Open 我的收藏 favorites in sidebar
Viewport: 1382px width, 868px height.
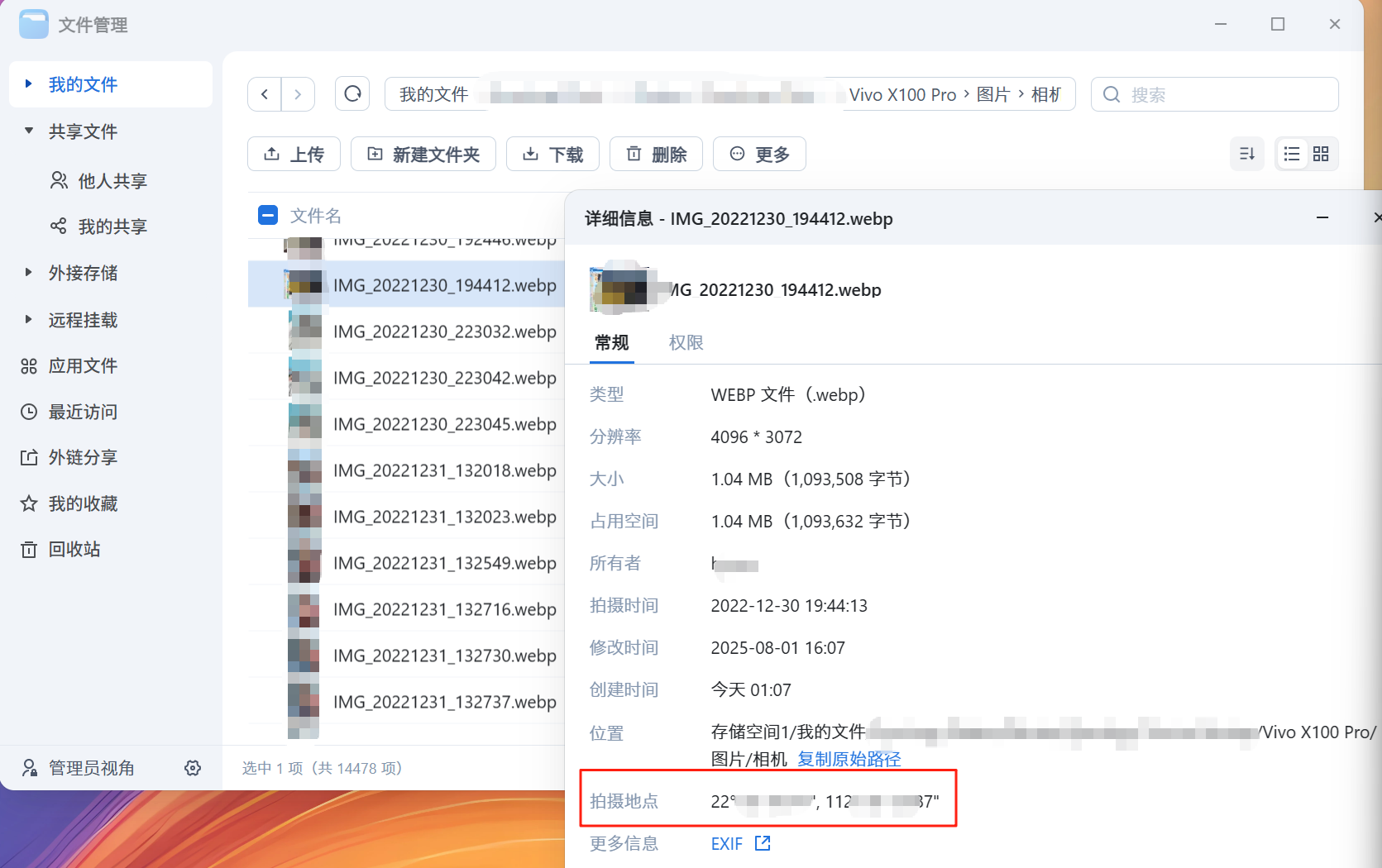[83, 503]
